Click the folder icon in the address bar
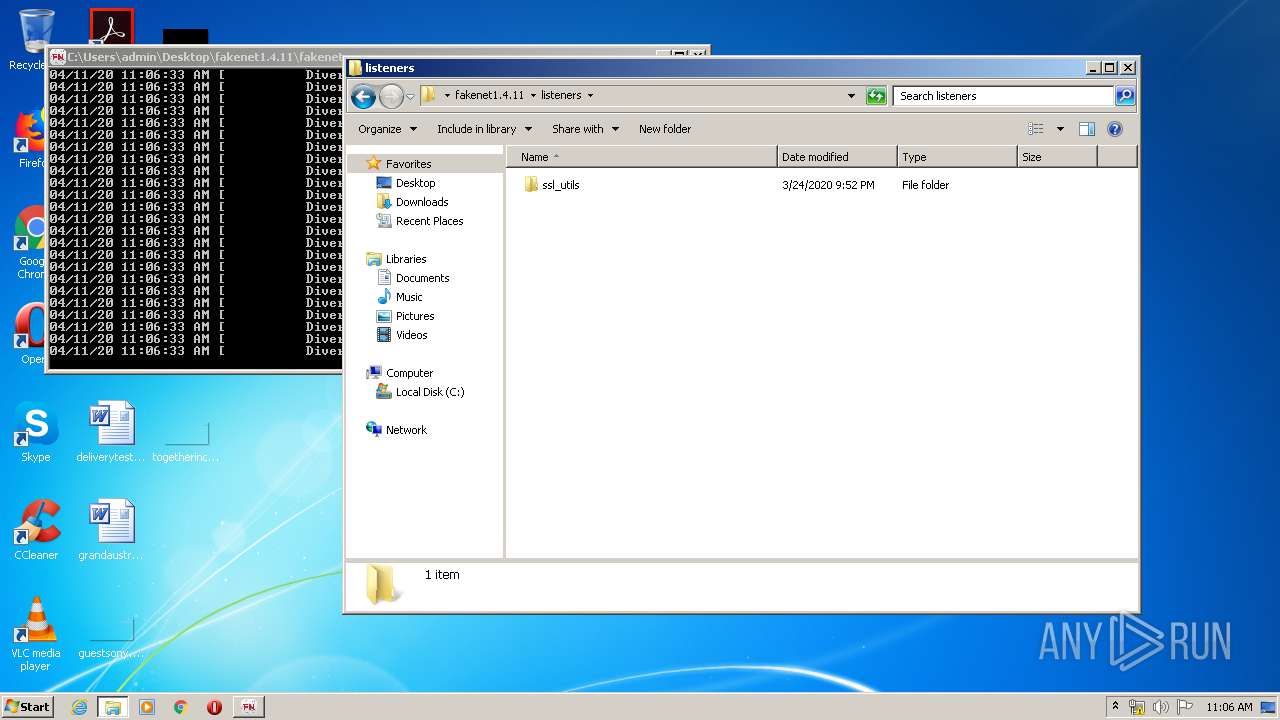1280x720 pixels. pos(429,95)
